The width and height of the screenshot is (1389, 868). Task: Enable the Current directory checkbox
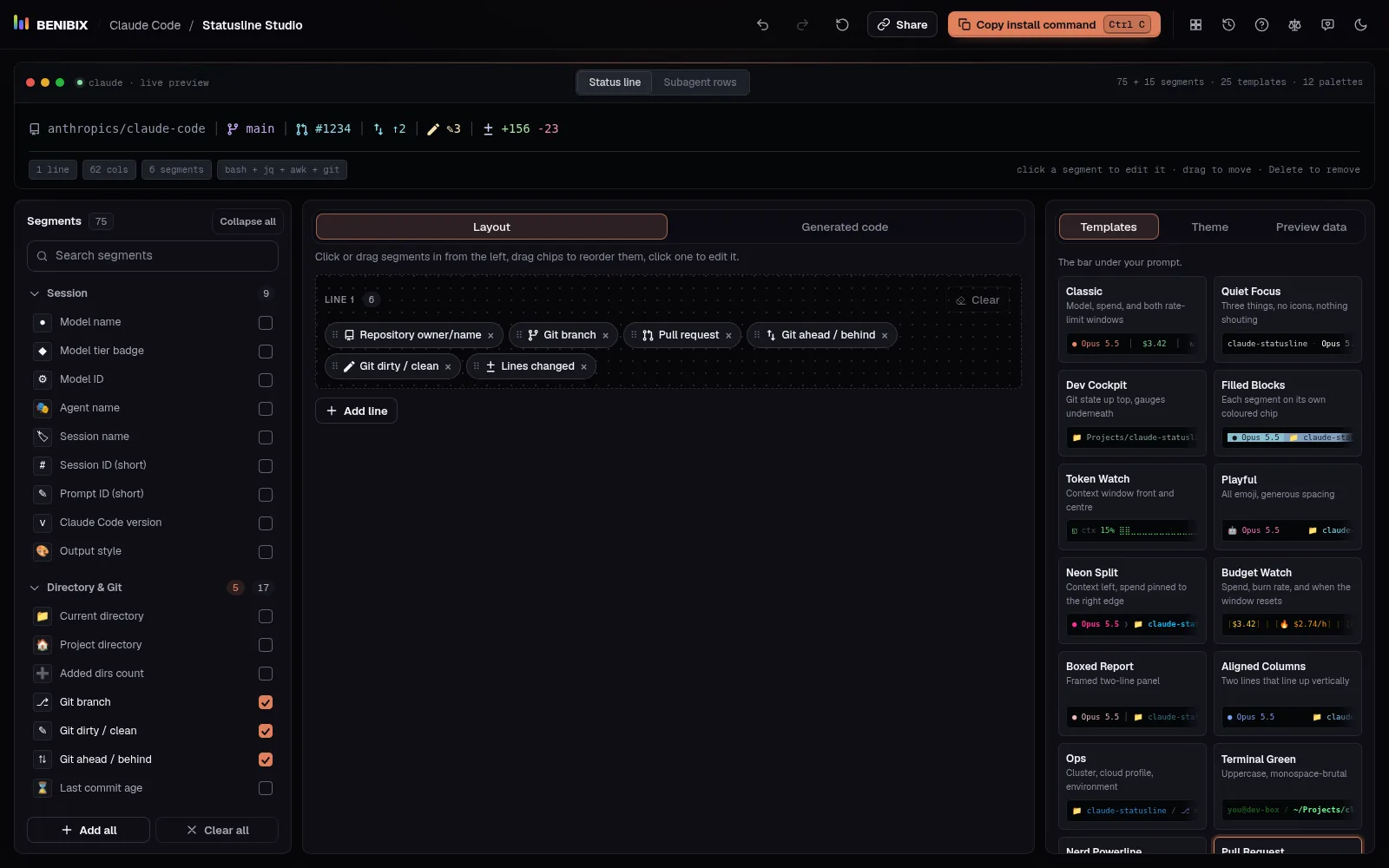click(266, 616)
